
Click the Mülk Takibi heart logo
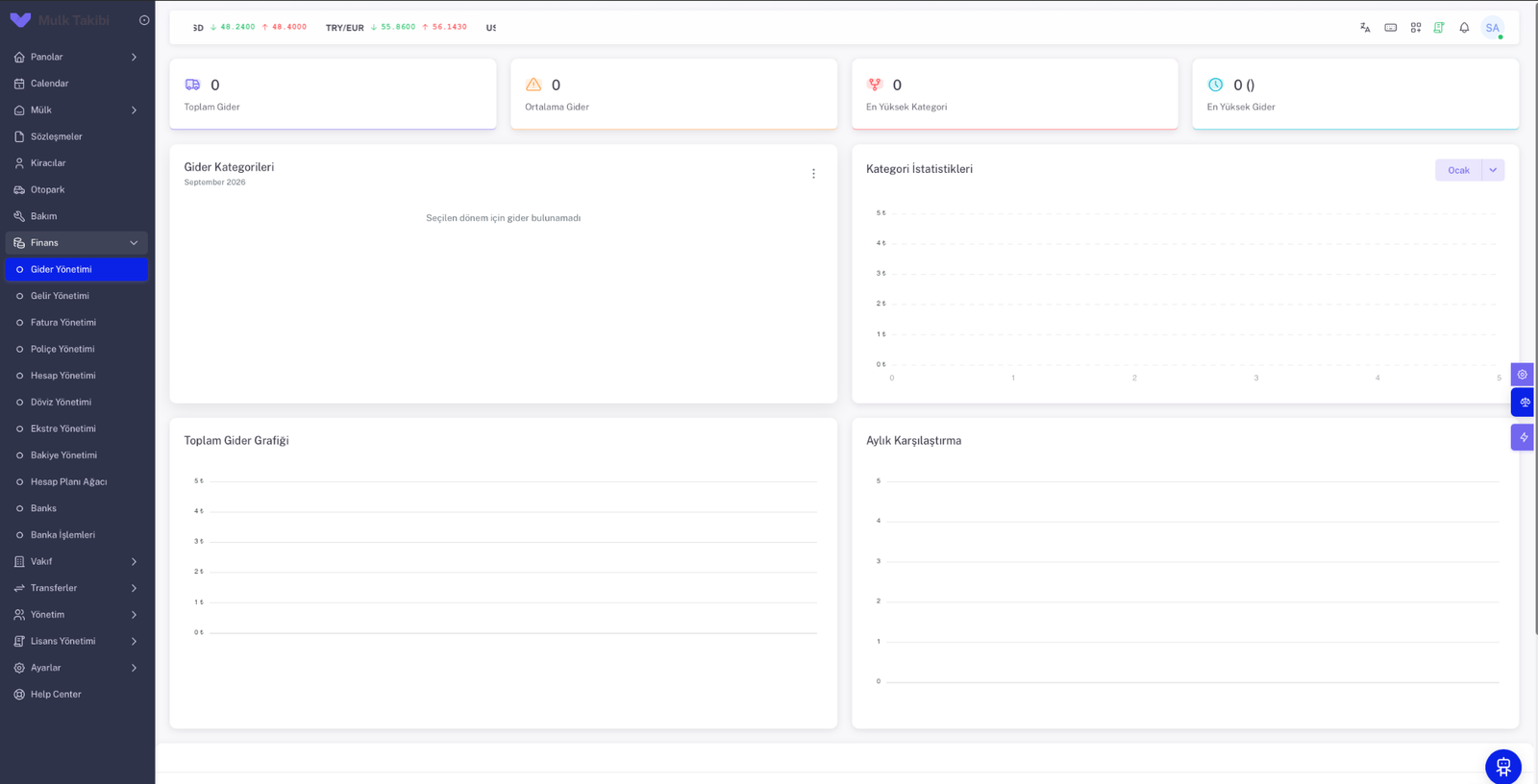pos(20,20)
